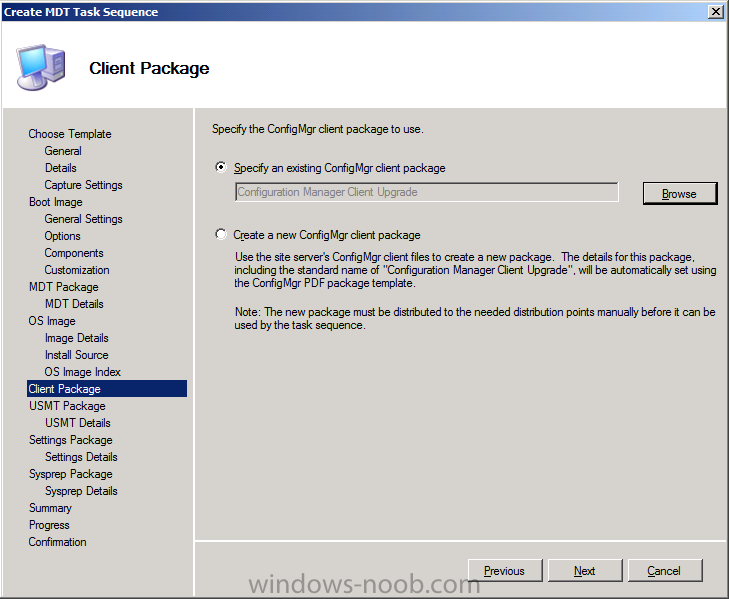Open the Choose Template step
729x599 pixels.
pos(70,134)
